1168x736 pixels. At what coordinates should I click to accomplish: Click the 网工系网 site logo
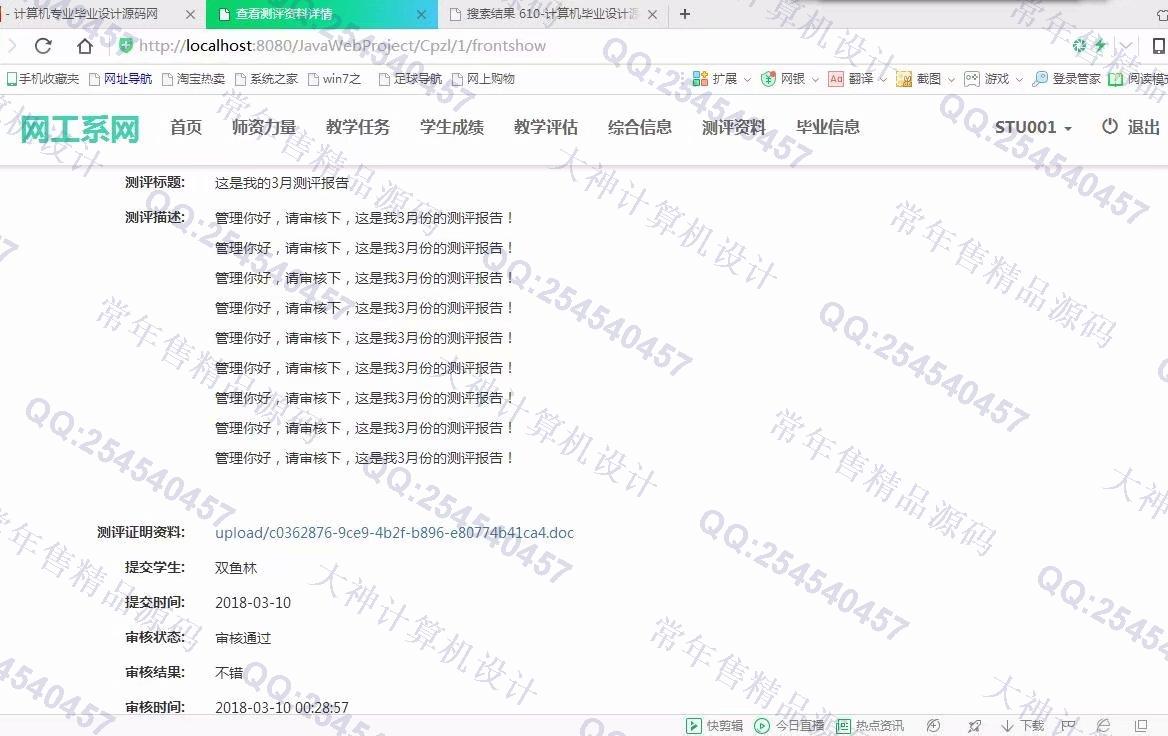80,130
